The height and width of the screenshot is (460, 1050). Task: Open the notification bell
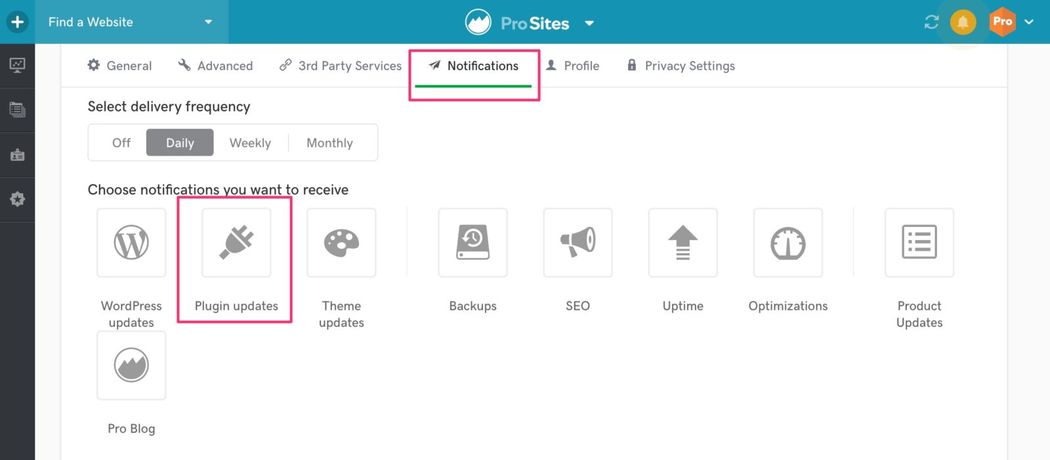tap(963, 22)
